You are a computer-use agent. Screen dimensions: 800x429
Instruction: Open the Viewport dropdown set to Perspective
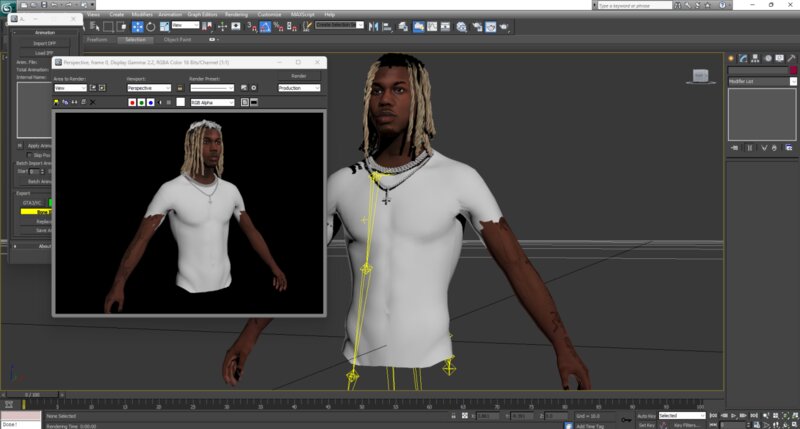[150, 88]
